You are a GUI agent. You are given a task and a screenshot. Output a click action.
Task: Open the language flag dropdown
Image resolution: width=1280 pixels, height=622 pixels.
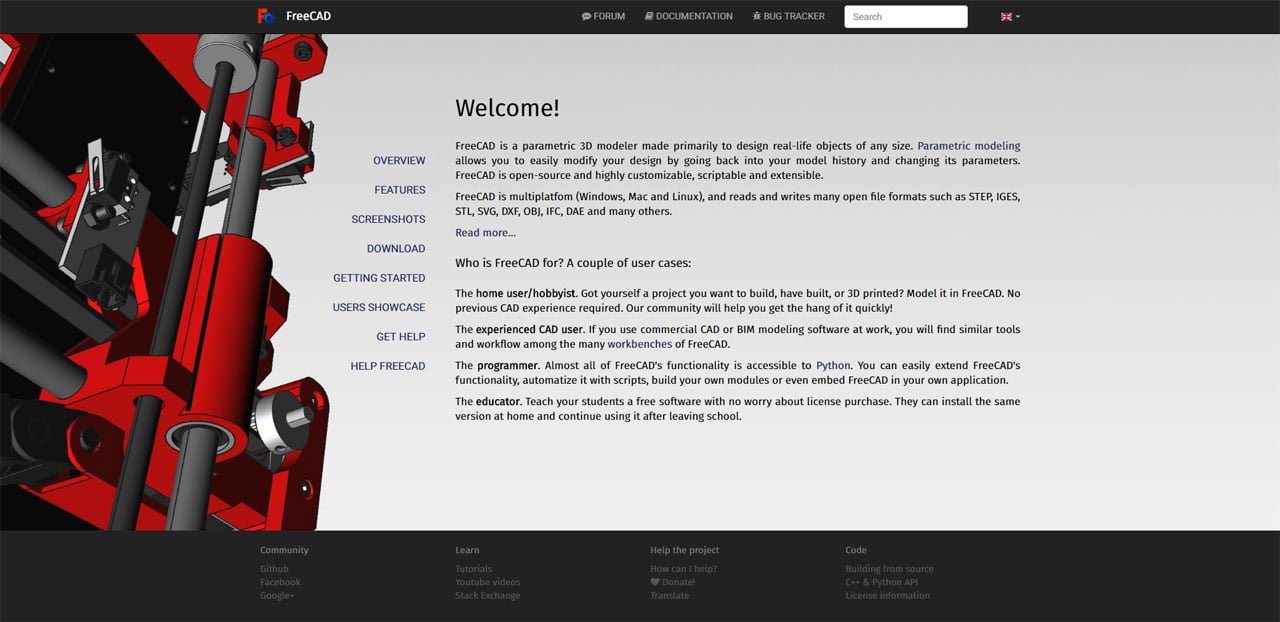[1010, 17]
